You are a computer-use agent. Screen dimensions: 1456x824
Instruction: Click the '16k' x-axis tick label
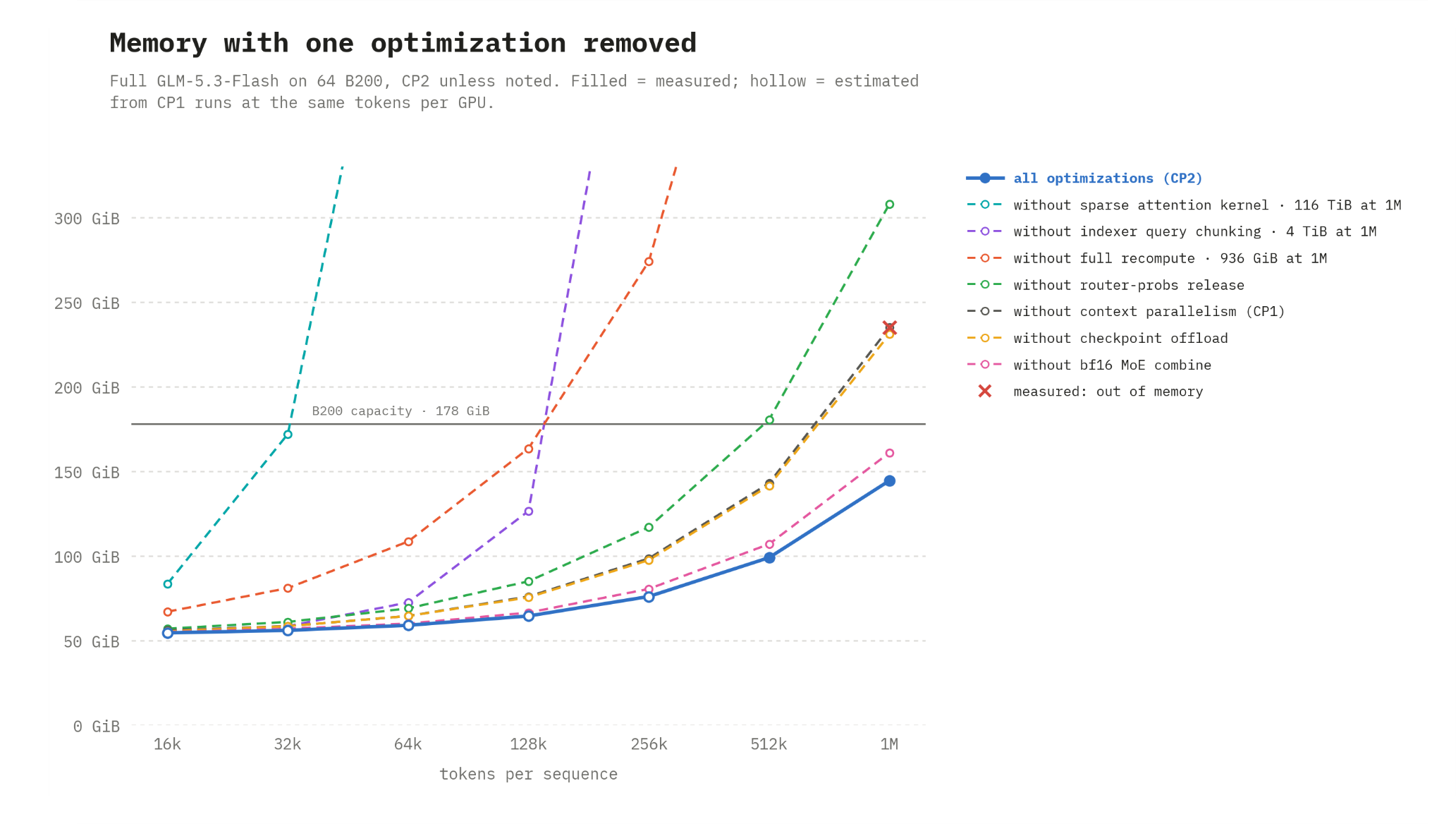168,744
